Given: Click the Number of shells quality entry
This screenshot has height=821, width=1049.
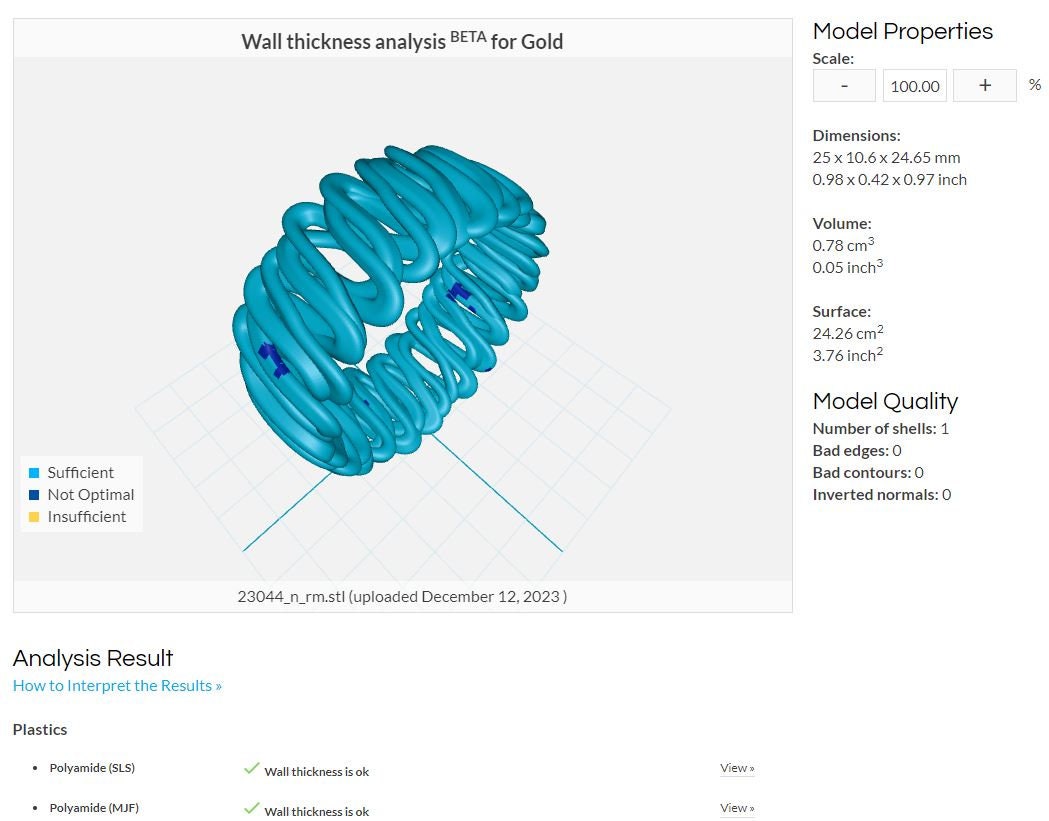Looking at the screenshot, I should click(x=880, y=429).
